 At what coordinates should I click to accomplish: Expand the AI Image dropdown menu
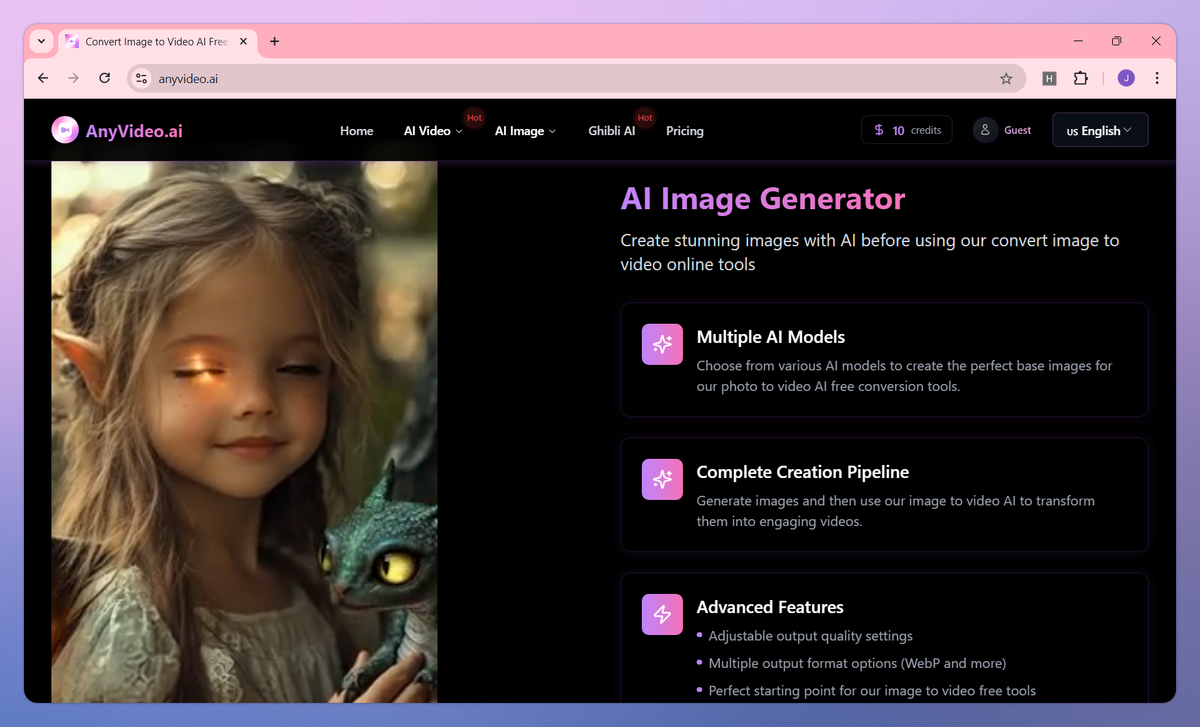[525, 131]
